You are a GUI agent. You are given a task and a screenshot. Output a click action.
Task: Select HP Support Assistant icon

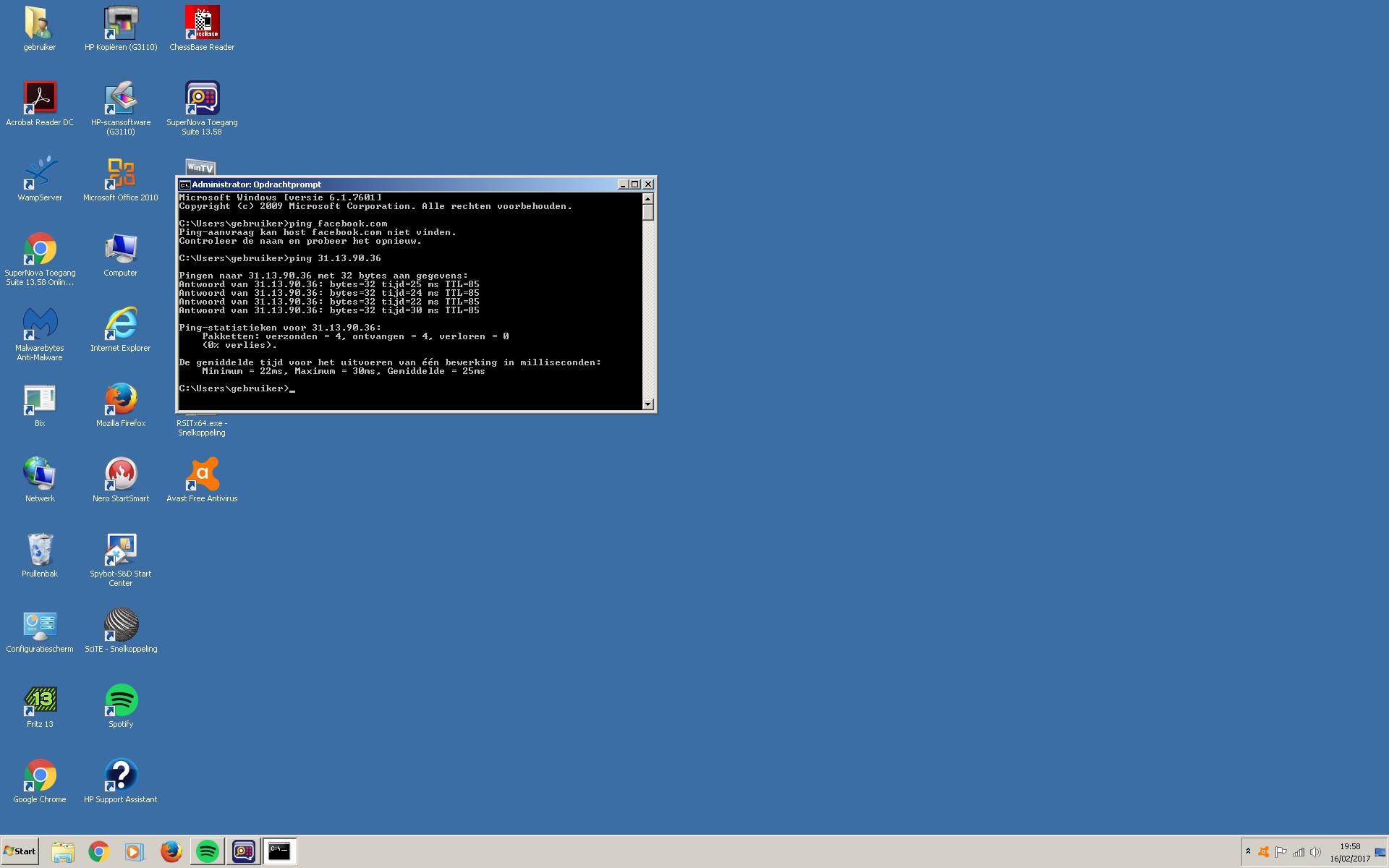pos(121,775)
